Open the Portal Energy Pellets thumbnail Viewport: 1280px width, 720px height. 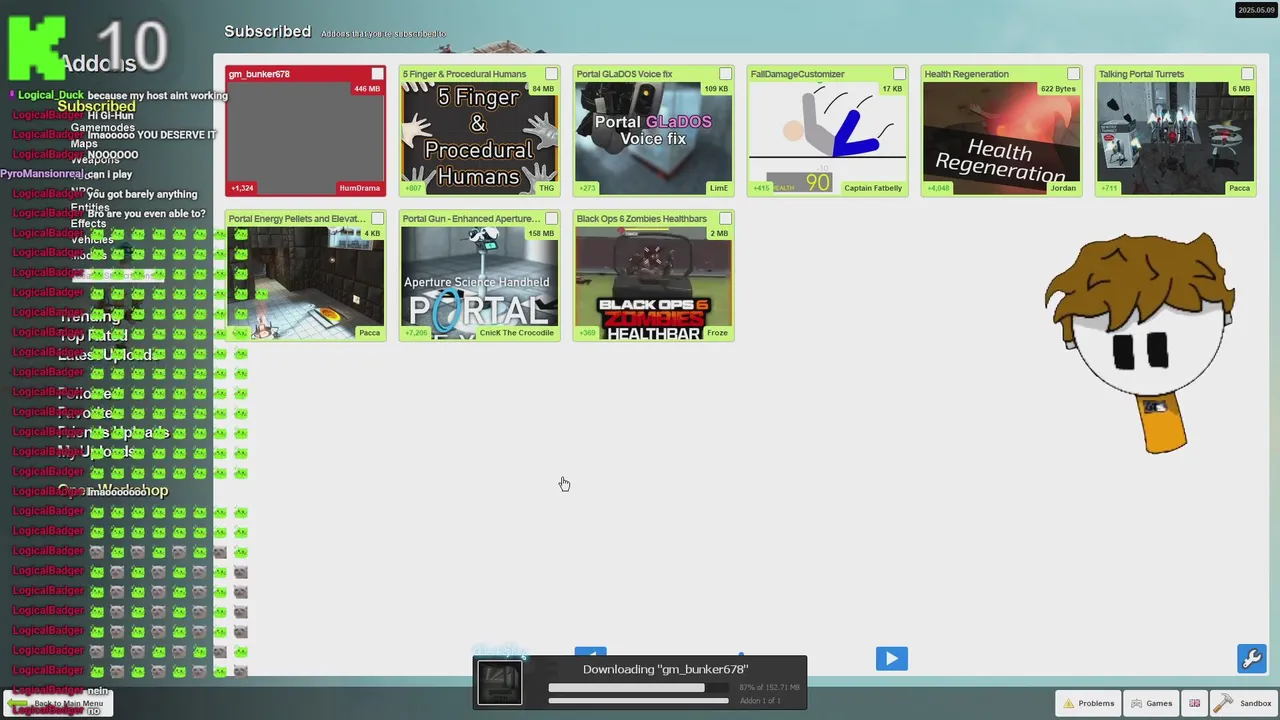click(305, 283)
